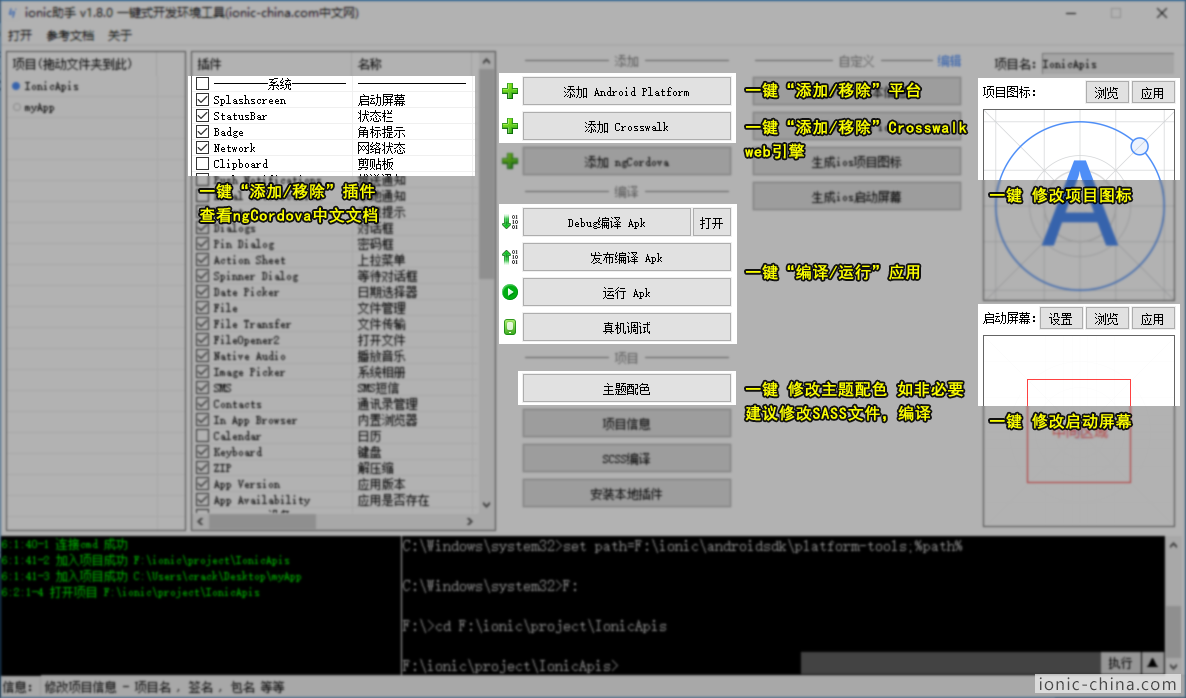Image resolution: width=1186 pixels, height=698 pixels.
Task: Run the app with 运行 Apk
Action: tap(626, 292)
